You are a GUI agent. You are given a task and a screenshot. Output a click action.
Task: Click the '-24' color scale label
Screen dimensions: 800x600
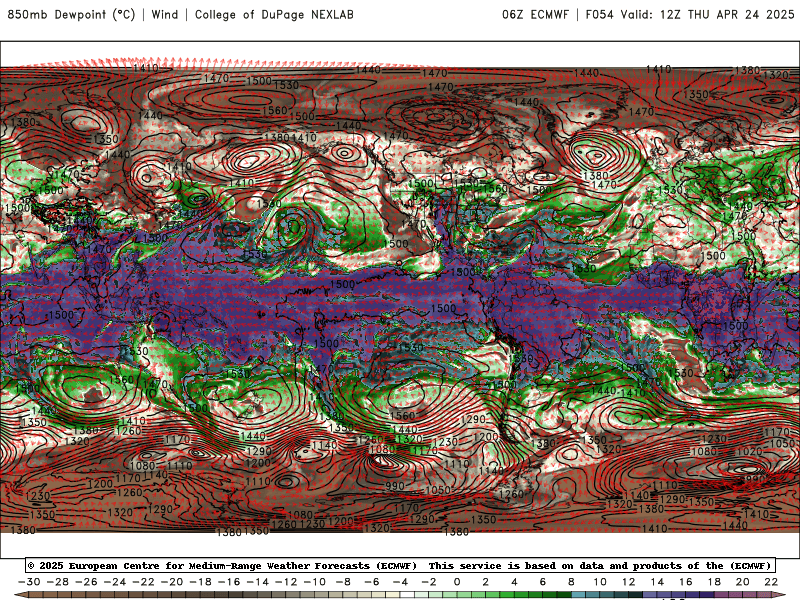pos(115,582)
